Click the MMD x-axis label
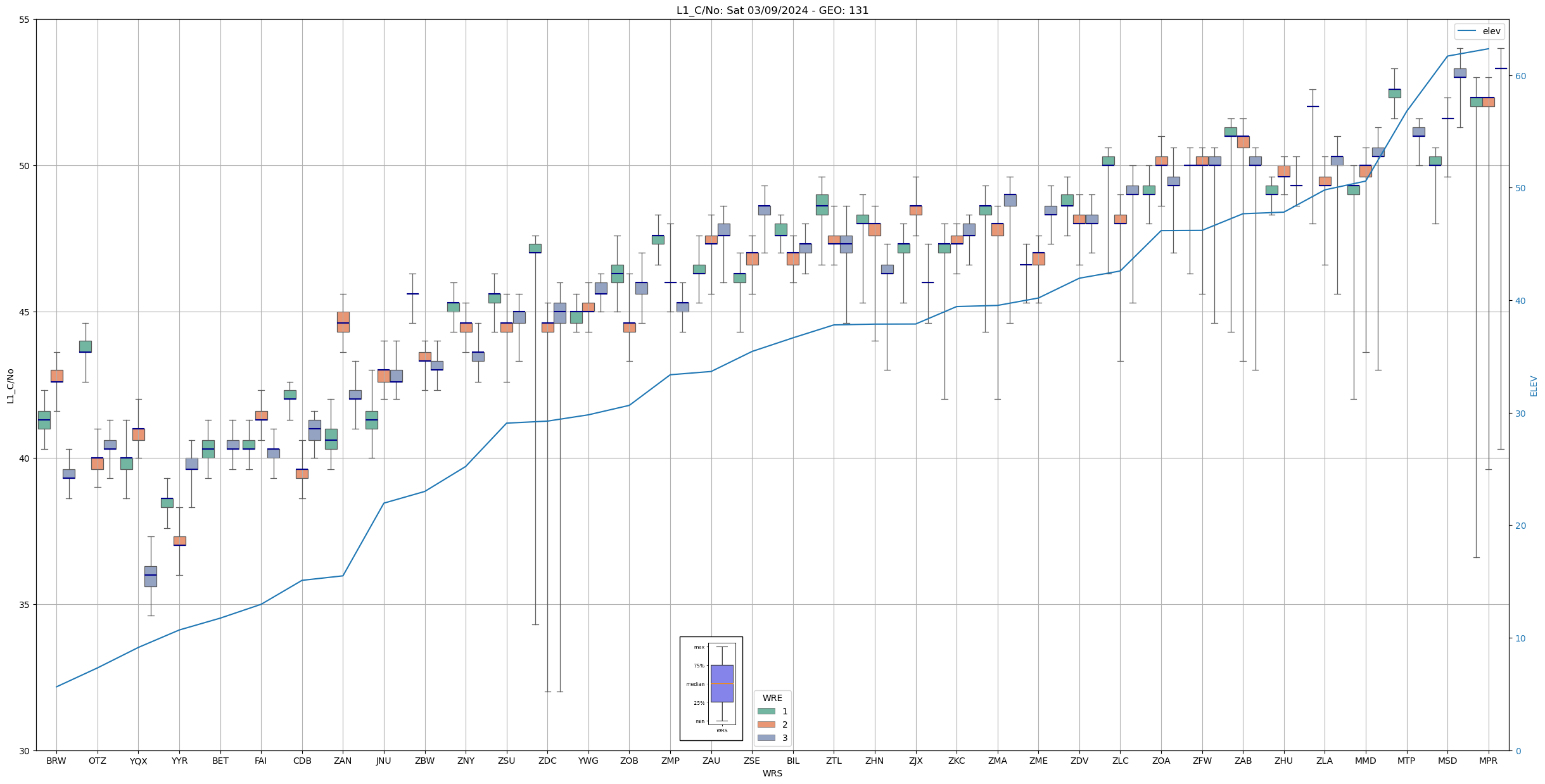The image size is (1545, 784). click(1366, 761)
